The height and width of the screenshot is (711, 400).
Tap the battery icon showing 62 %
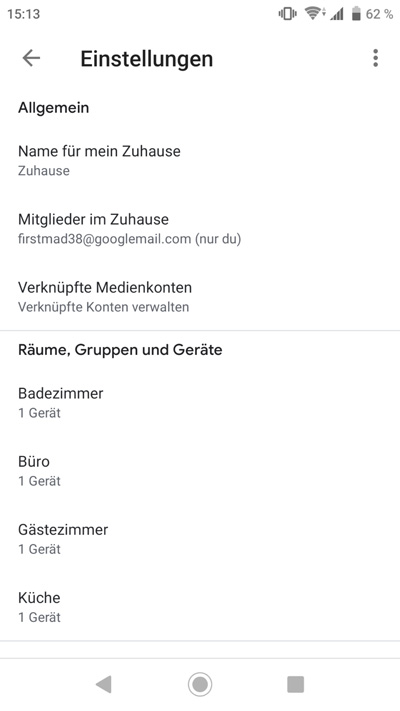point(356,14)
